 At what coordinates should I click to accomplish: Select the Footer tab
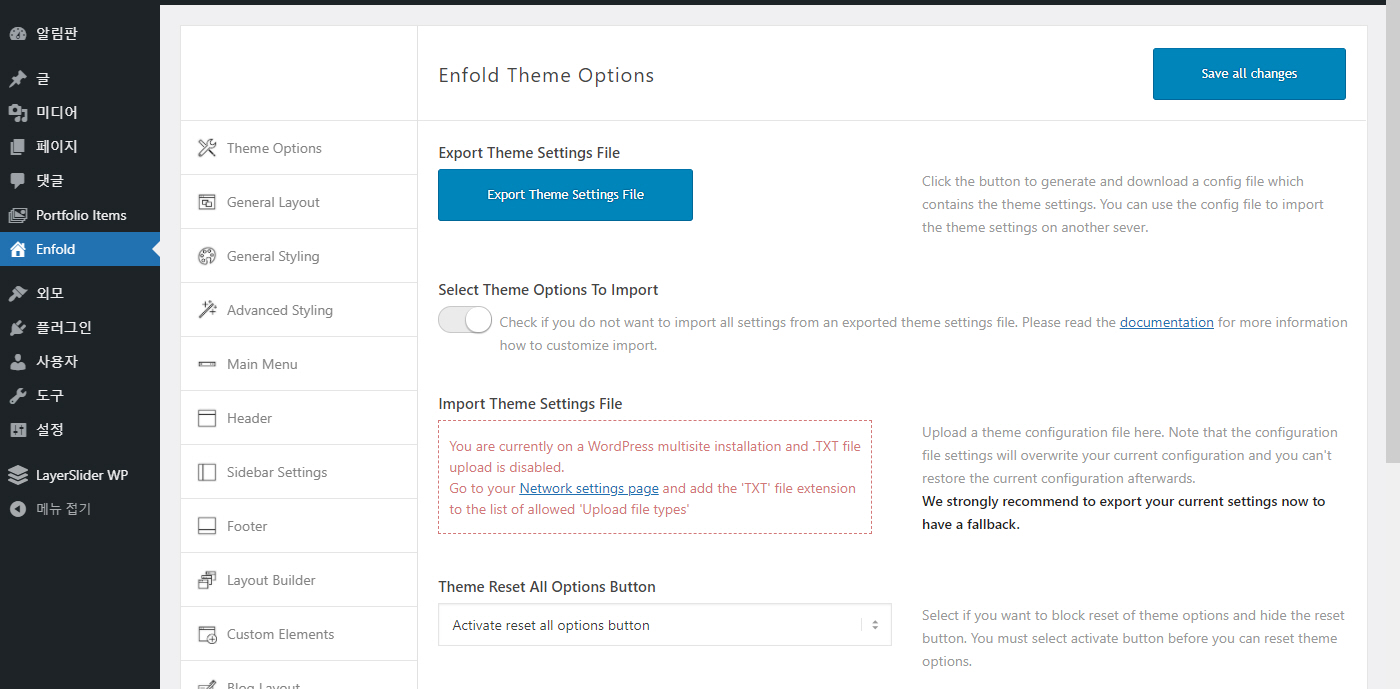[x=299, y=526]
